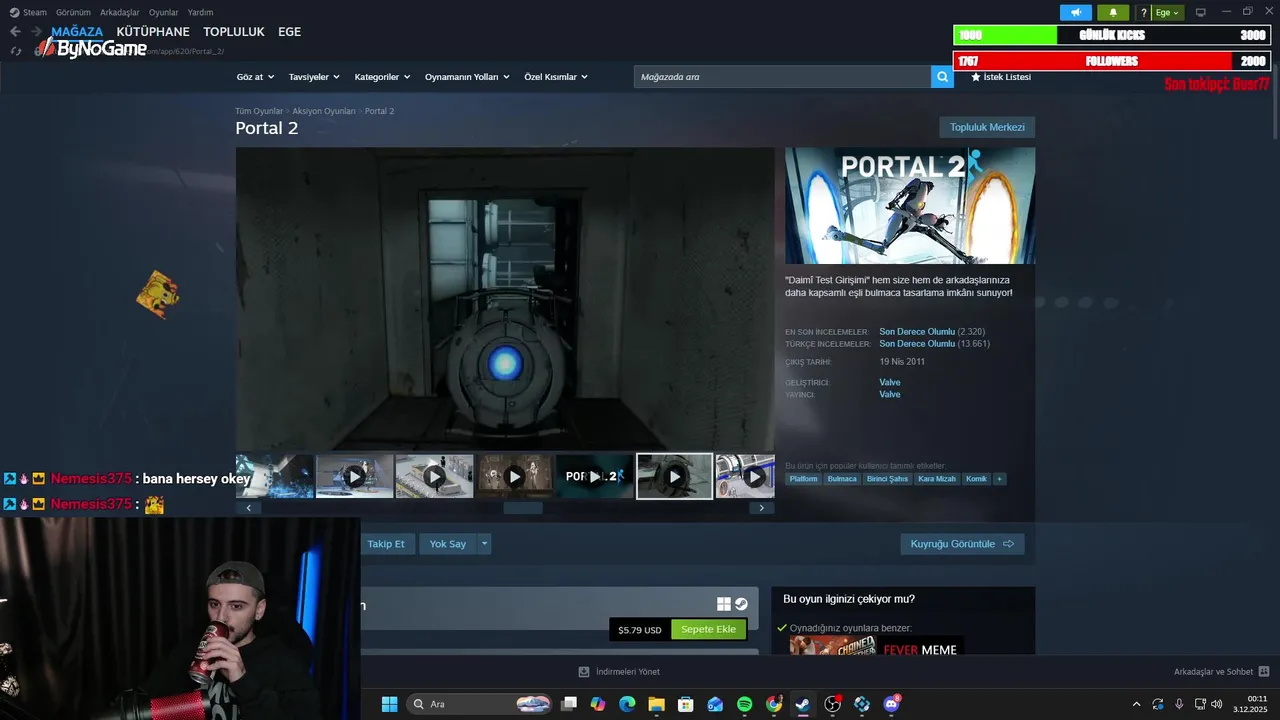The image size is (1280, 720).
Task: Select the Birinci Şahıs tag
Action: point(887,479)
